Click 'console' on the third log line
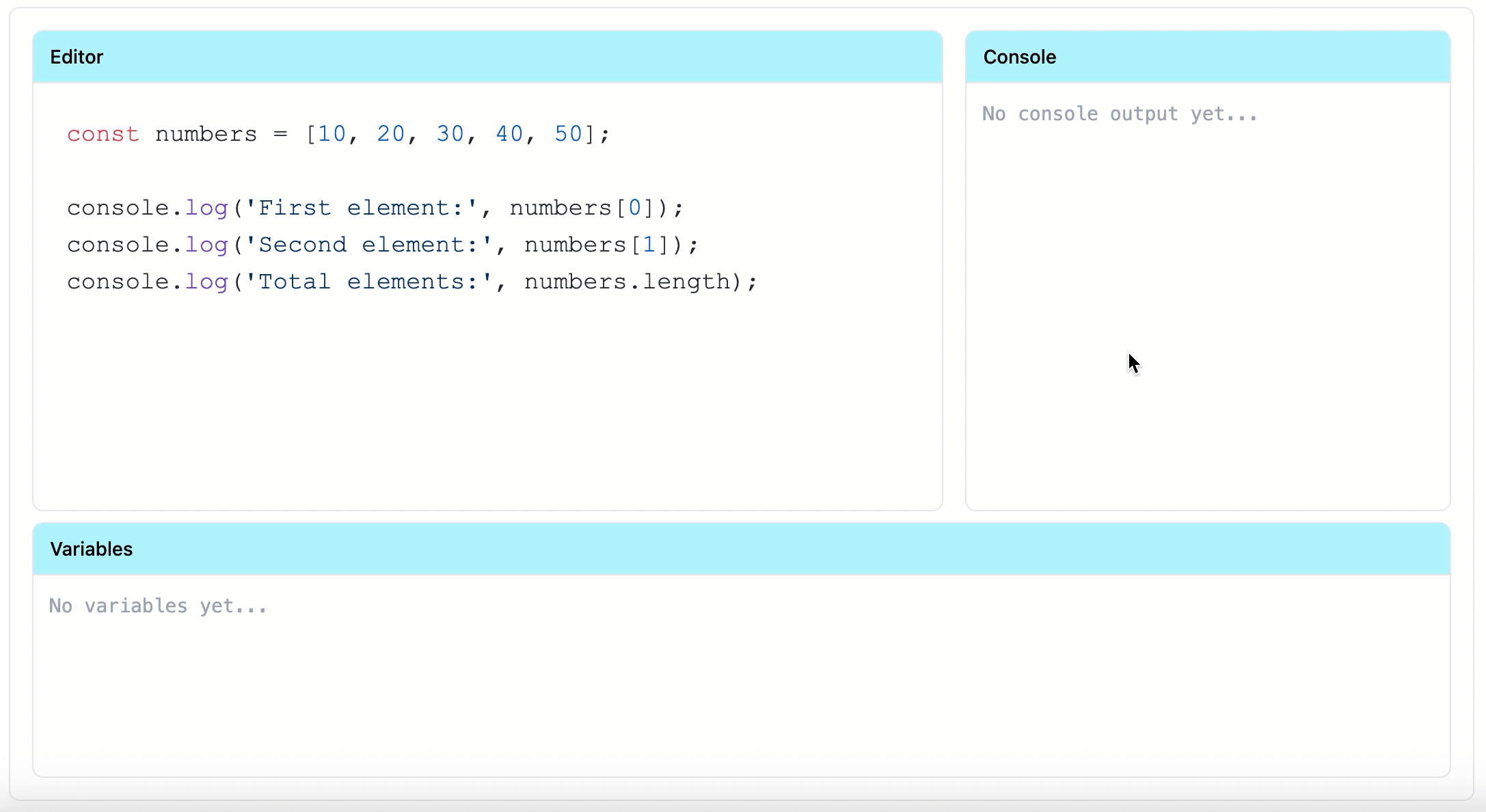The height and width of the screenshot is (812, 1486). coord(118,282)
